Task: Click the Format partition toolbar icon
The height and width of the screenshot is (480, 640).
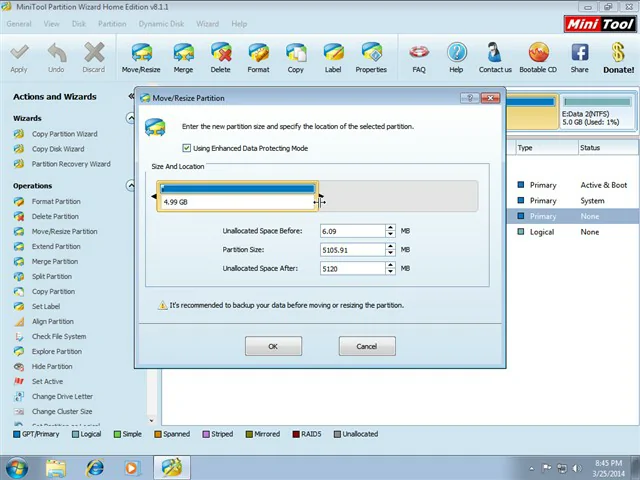Action: click(258, 57)
